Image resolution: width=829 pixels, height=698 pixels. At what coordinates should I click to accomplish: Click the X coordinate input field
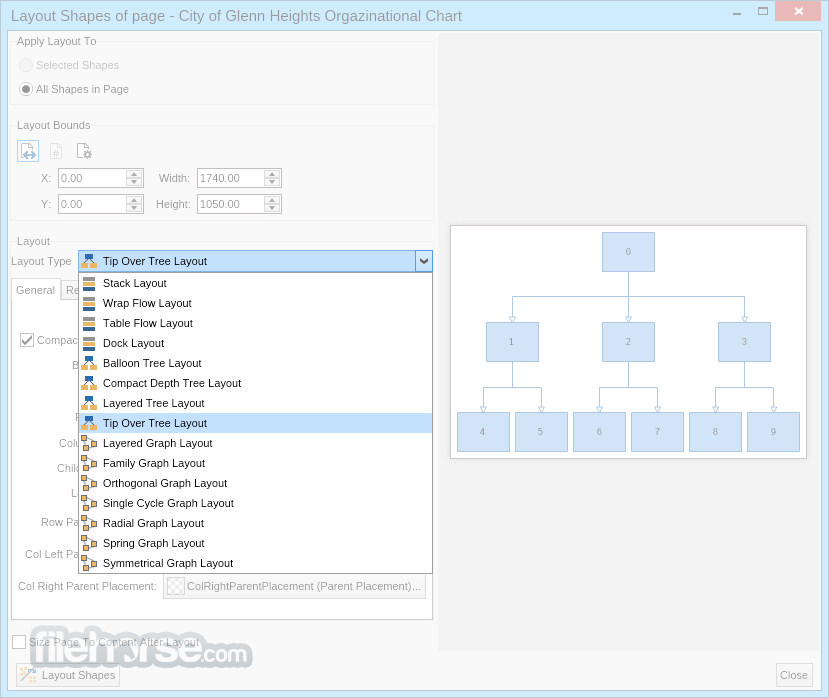pos(92,178)
